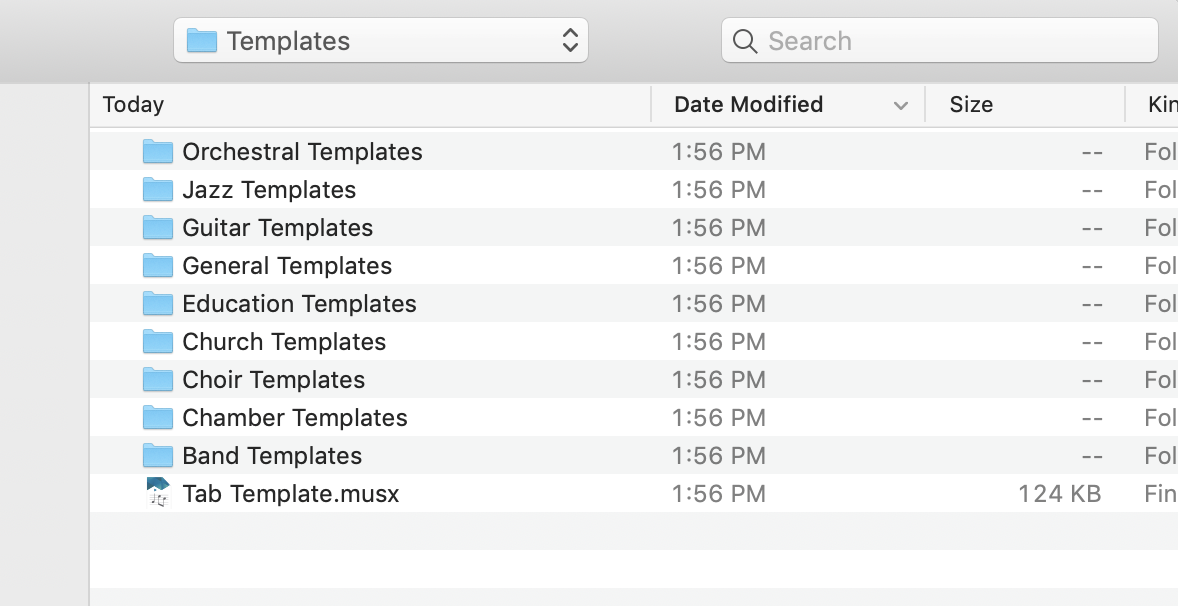The image size is (1178, 606).
Task: Click the Band Templates folder icon
Action: 158,456
